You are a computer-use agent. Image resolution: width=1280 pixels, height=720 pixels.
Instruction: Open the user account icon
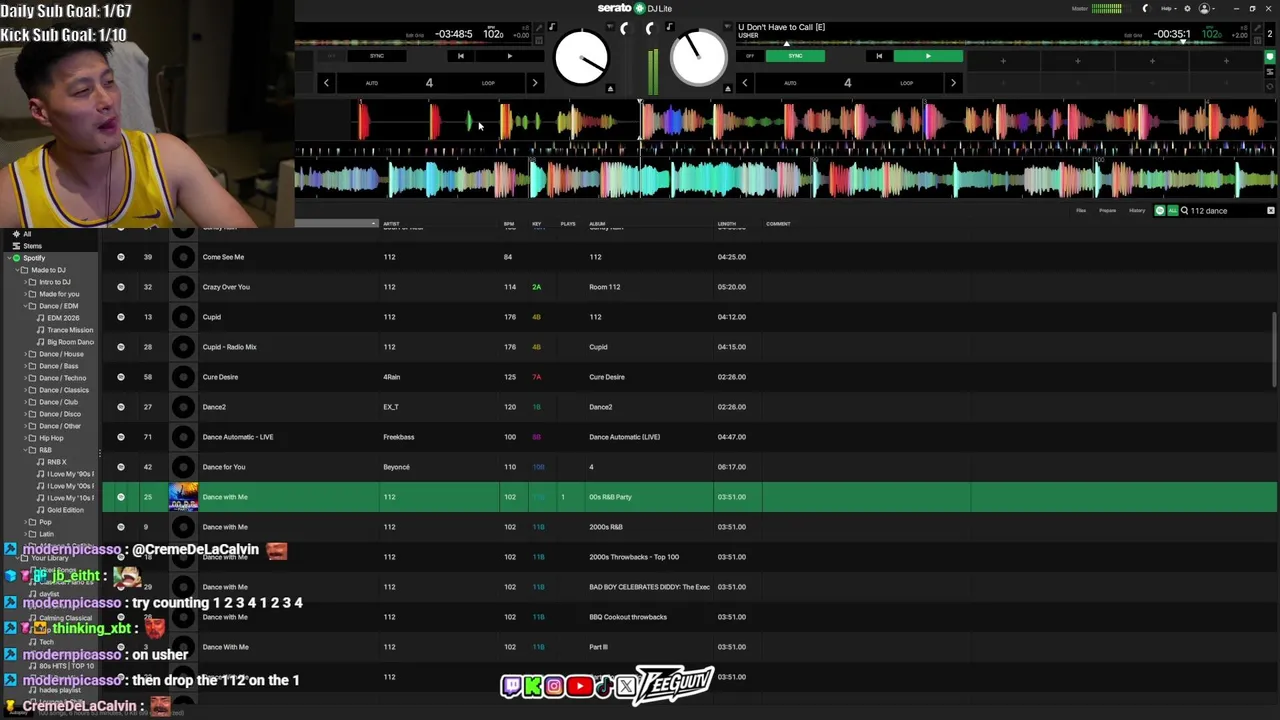click(1205, 8)
